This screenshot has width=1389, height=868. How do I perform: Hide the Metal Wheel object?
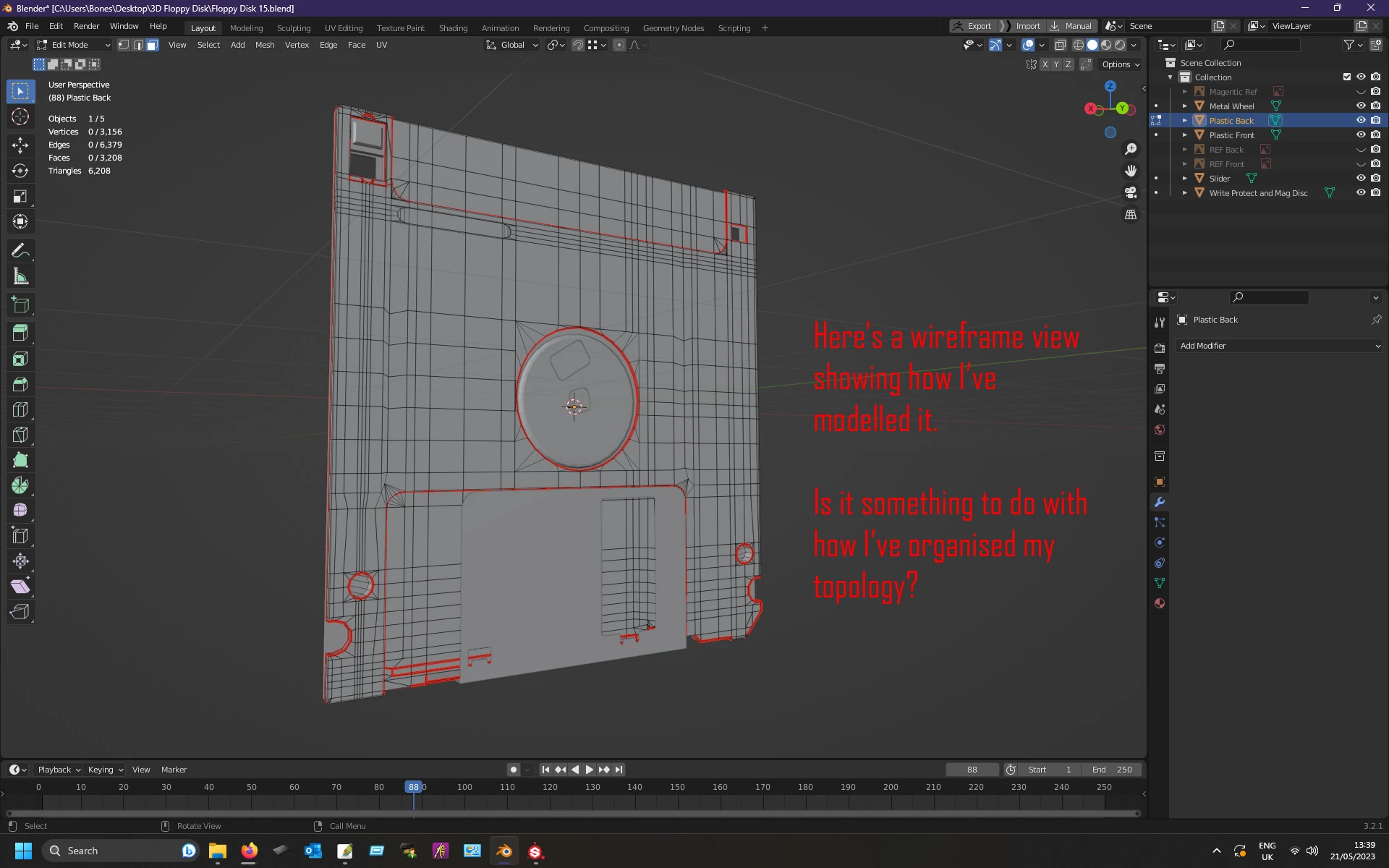point(1360,106)
